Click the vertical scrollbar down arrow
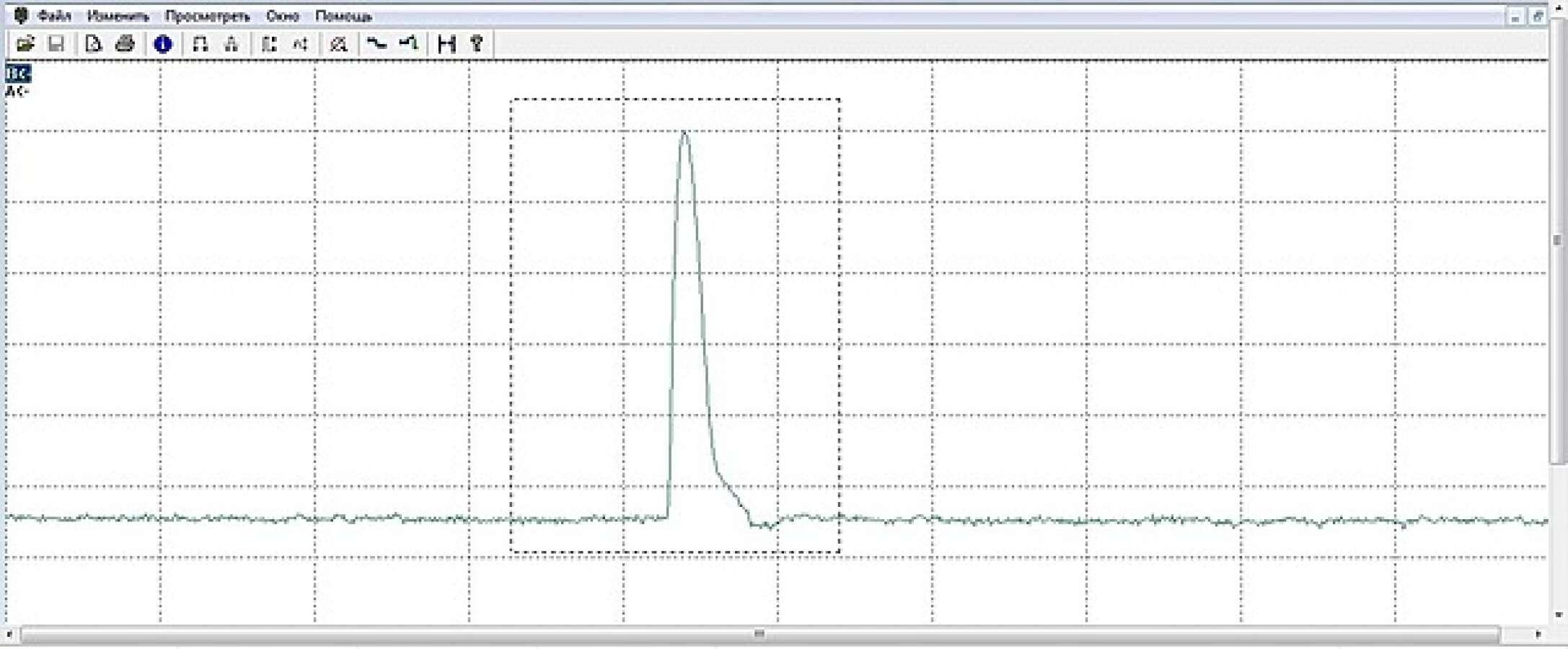This screenshot has height=649, width=1568. click(x=1559, y=615)
